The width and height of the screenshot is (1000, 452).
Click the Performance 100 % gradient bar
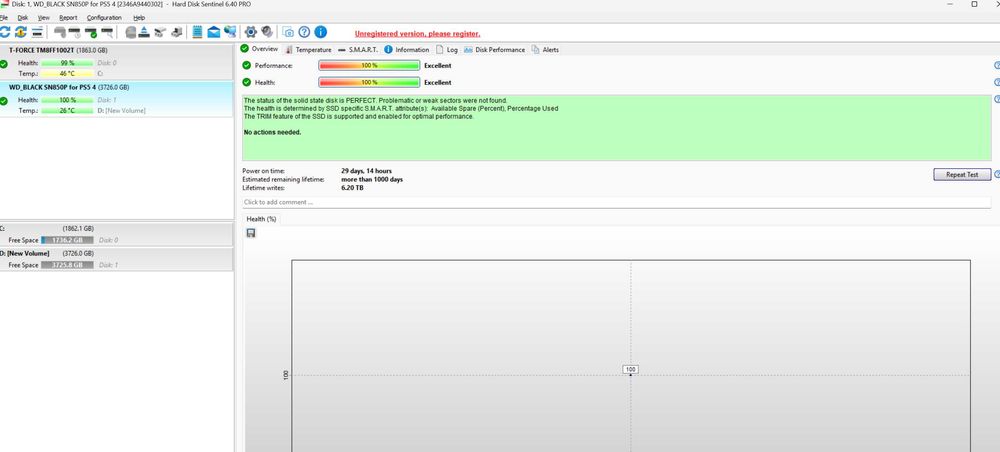pos(369,65)
